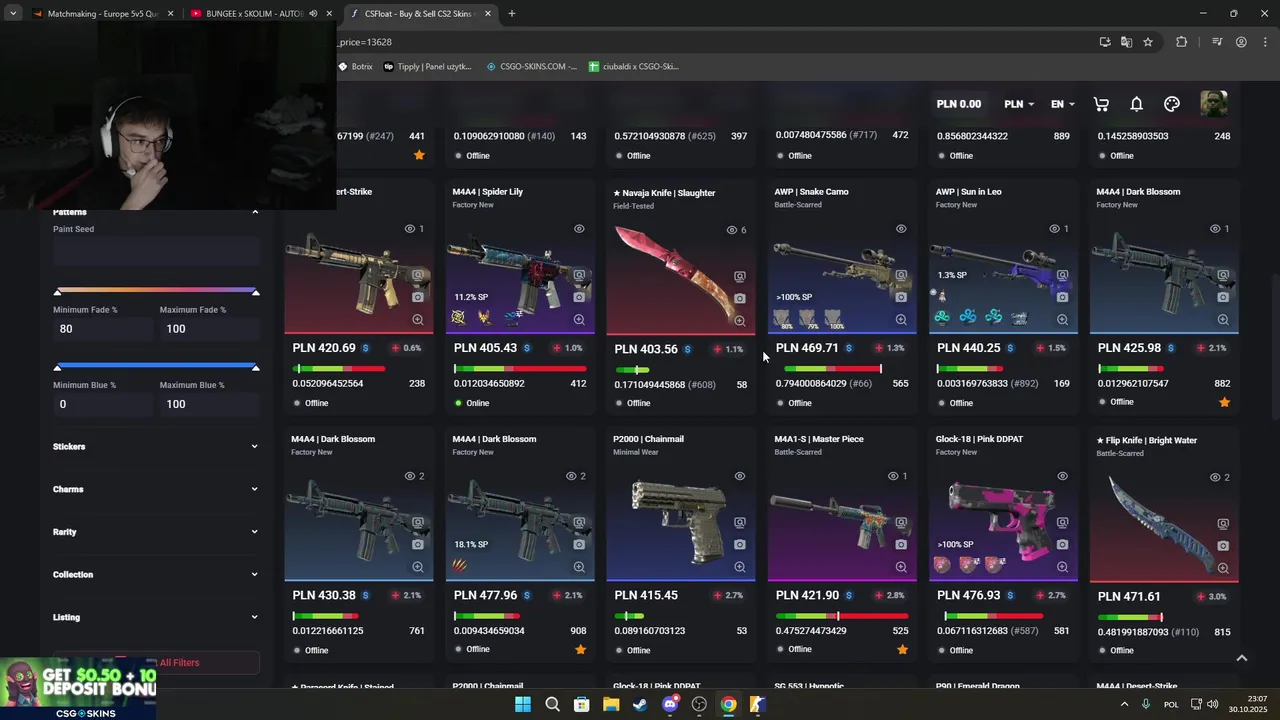This screenshot has height=720, width=1280.
Task: Zoom into the AWP Sun in Leo image
Action: point(1062,320)
